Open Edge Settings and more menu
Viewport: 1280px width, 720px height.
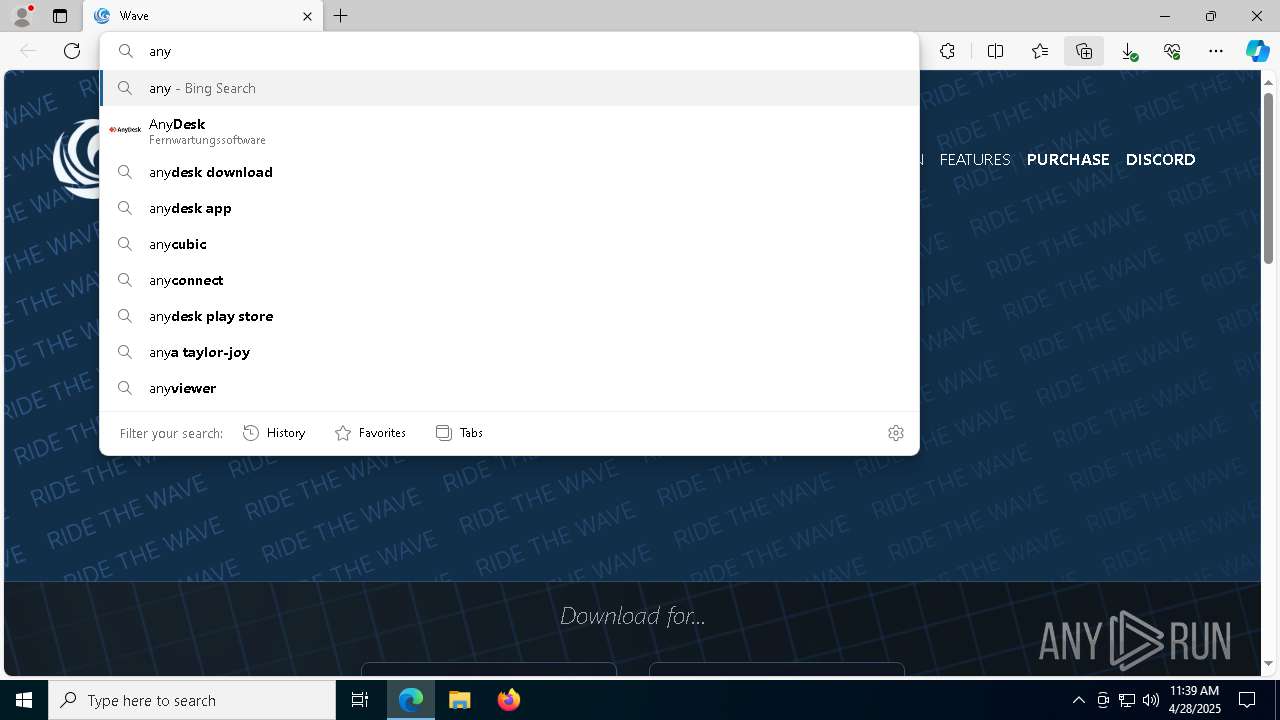pos(1216,51)
